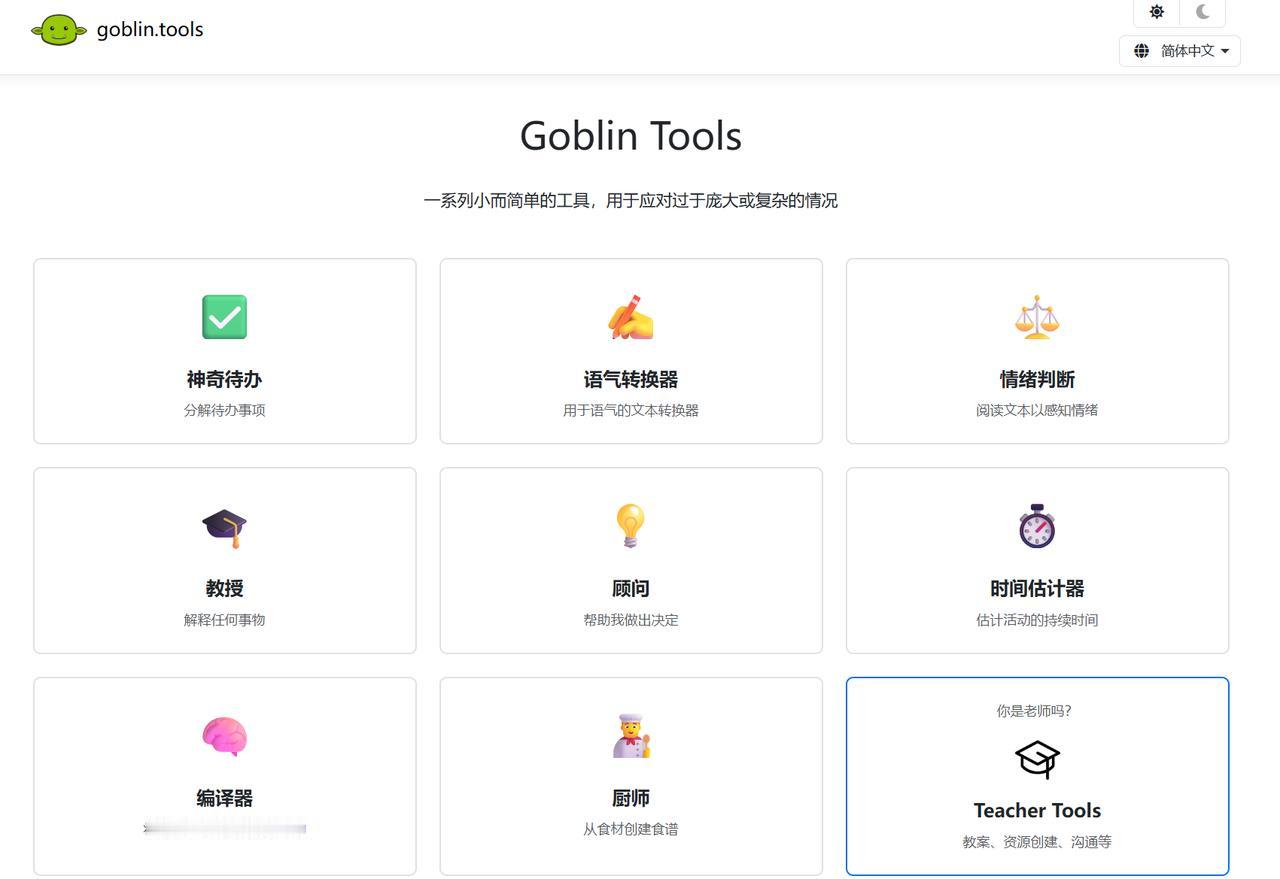
Task: Open the 教授 tool title
Action: pos(224,588)
